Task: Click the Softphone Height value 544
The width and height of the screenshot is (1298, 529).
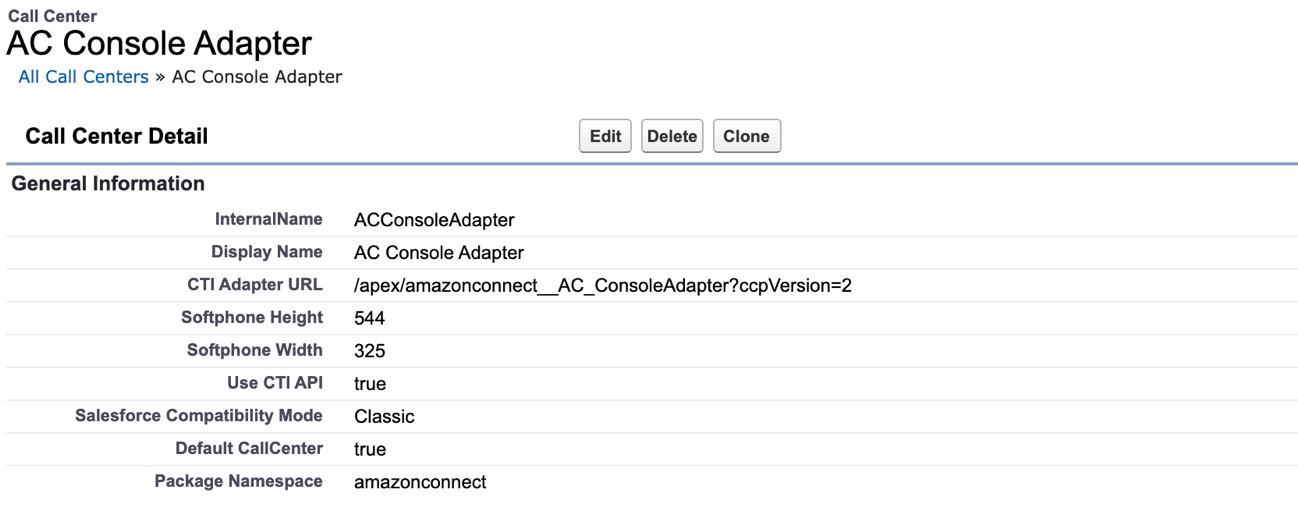Action: (x=370, y=319)
